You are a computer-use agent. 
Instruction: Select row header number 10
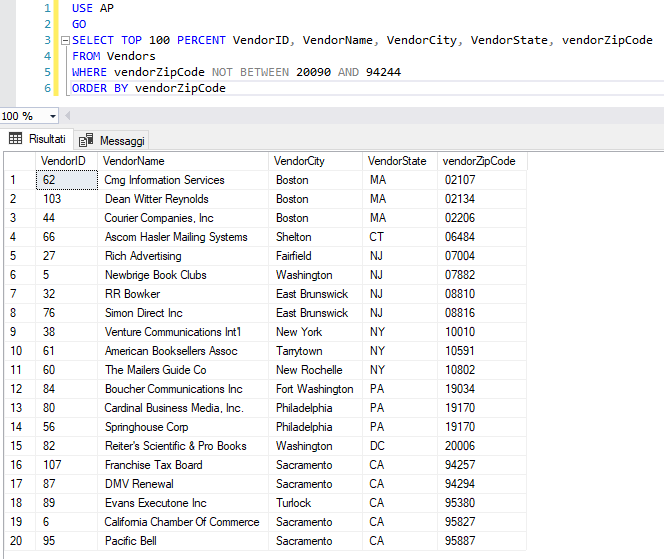pos(19,351)
